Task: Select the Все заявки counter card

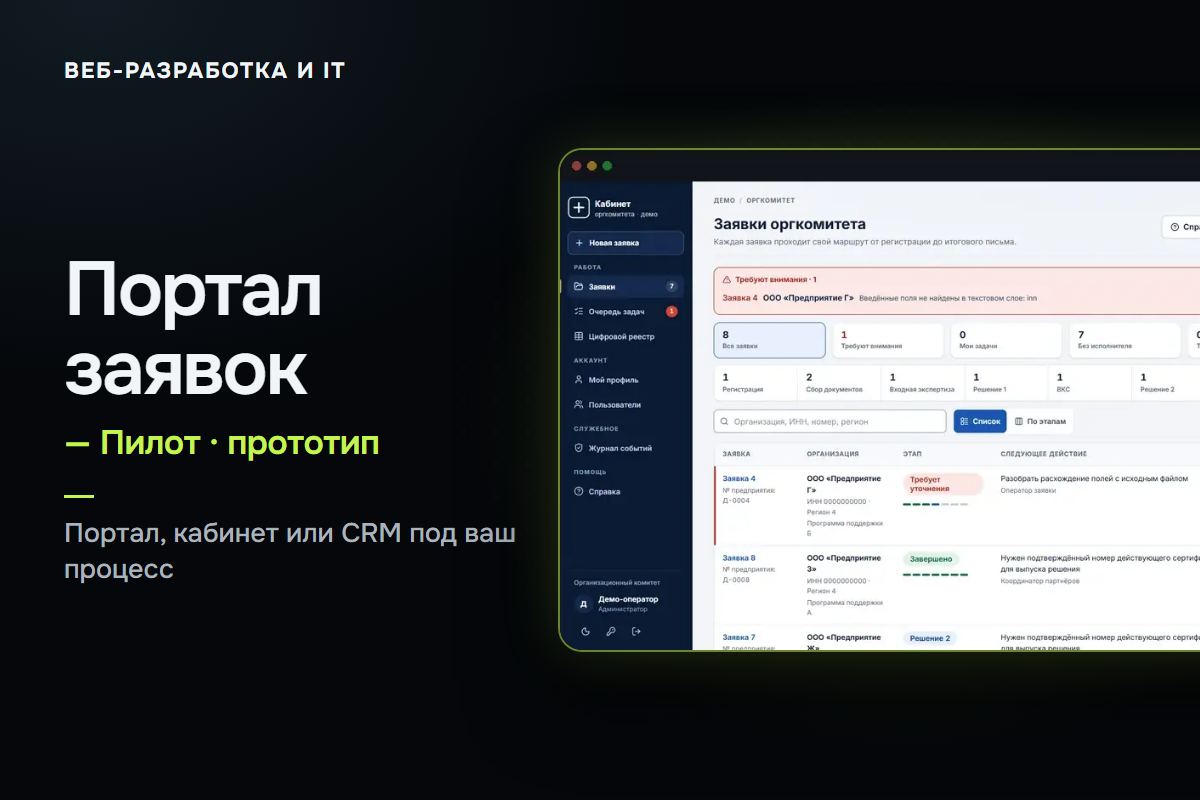Action: 770,340
